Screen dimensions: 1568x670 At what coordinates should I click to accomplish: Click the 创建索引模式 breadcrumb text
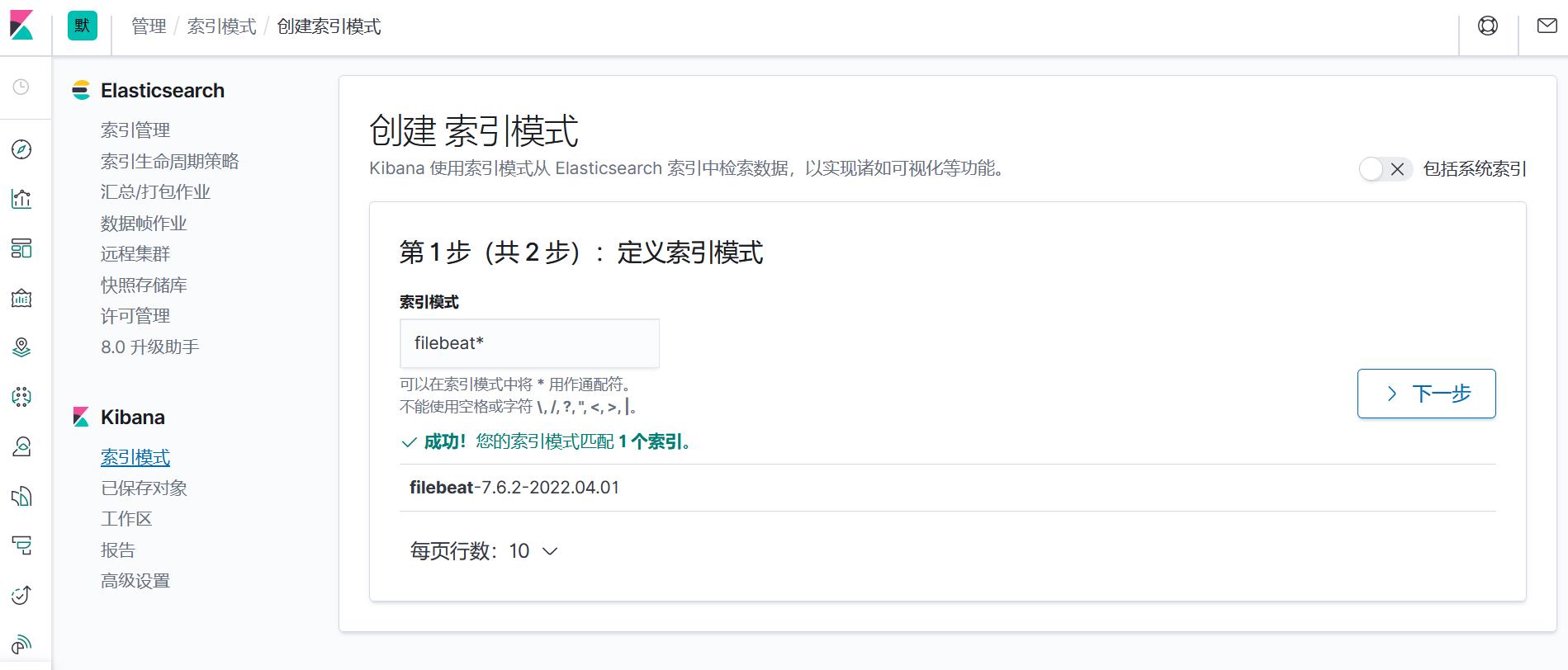pos(329,26)
